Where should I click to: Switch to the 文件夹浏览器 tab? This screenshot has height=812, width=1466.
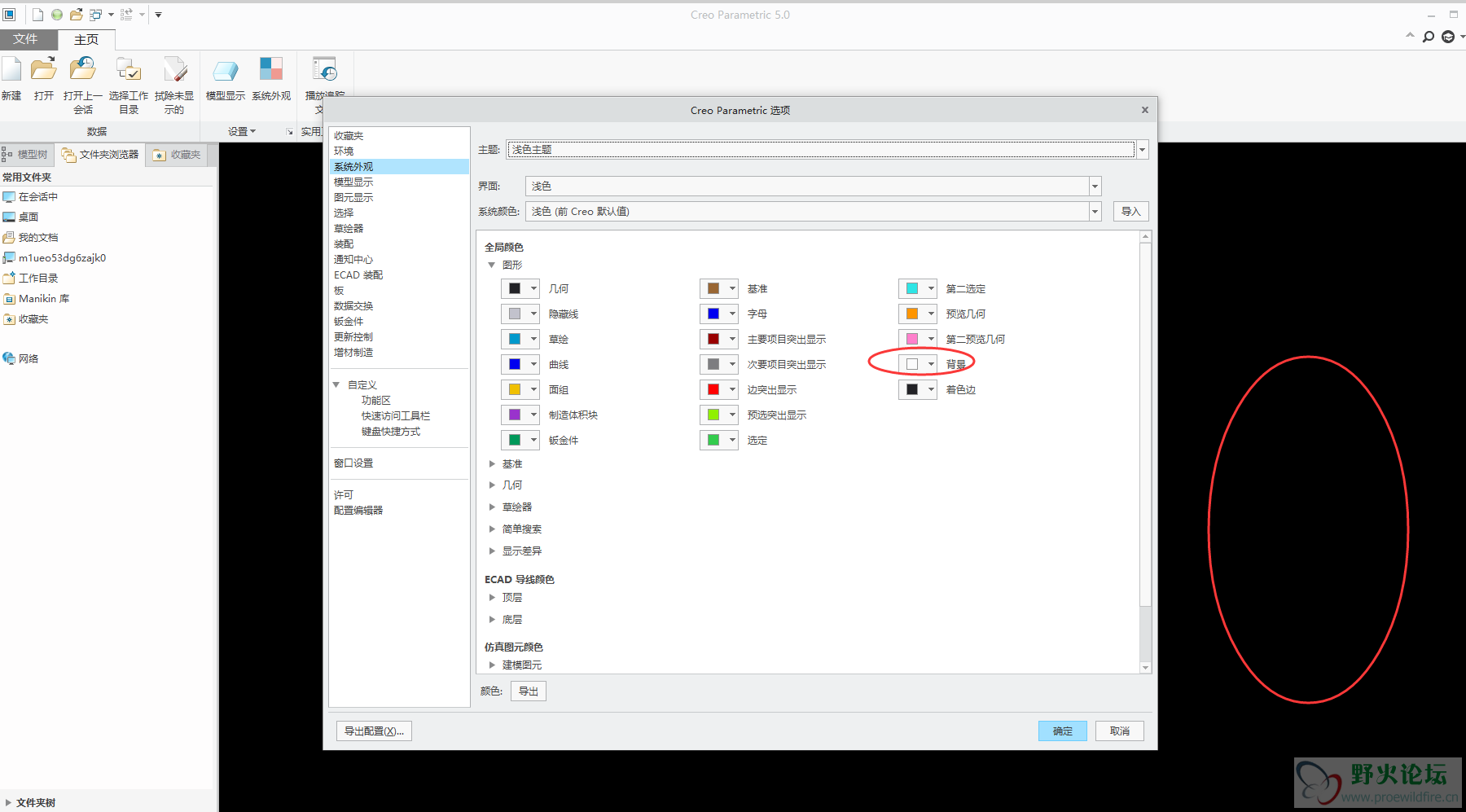coord(100,155)
